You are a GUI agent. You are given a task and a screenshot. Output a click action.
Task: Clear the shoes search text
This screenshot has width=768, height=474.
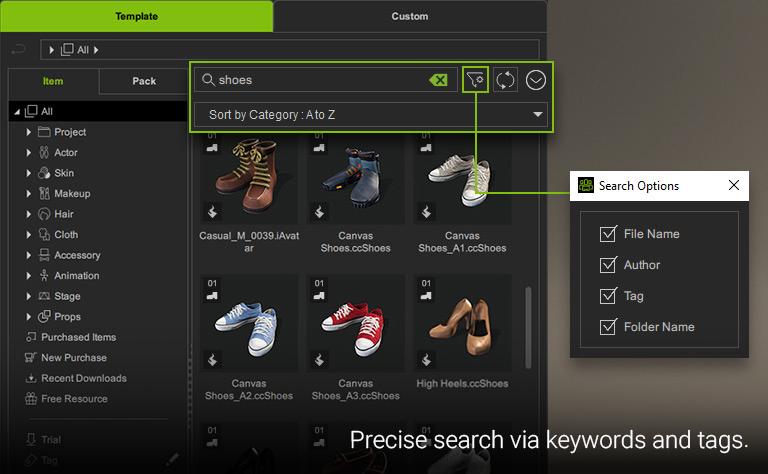pyautogui.click(x=438, y=80)
